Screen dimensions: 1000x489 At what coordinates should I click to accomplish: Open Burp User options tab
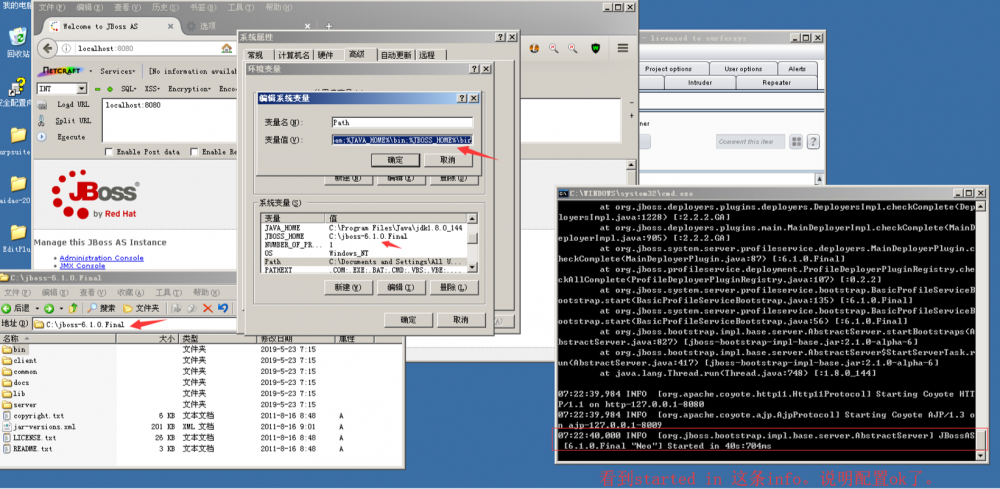pos(743,69)
